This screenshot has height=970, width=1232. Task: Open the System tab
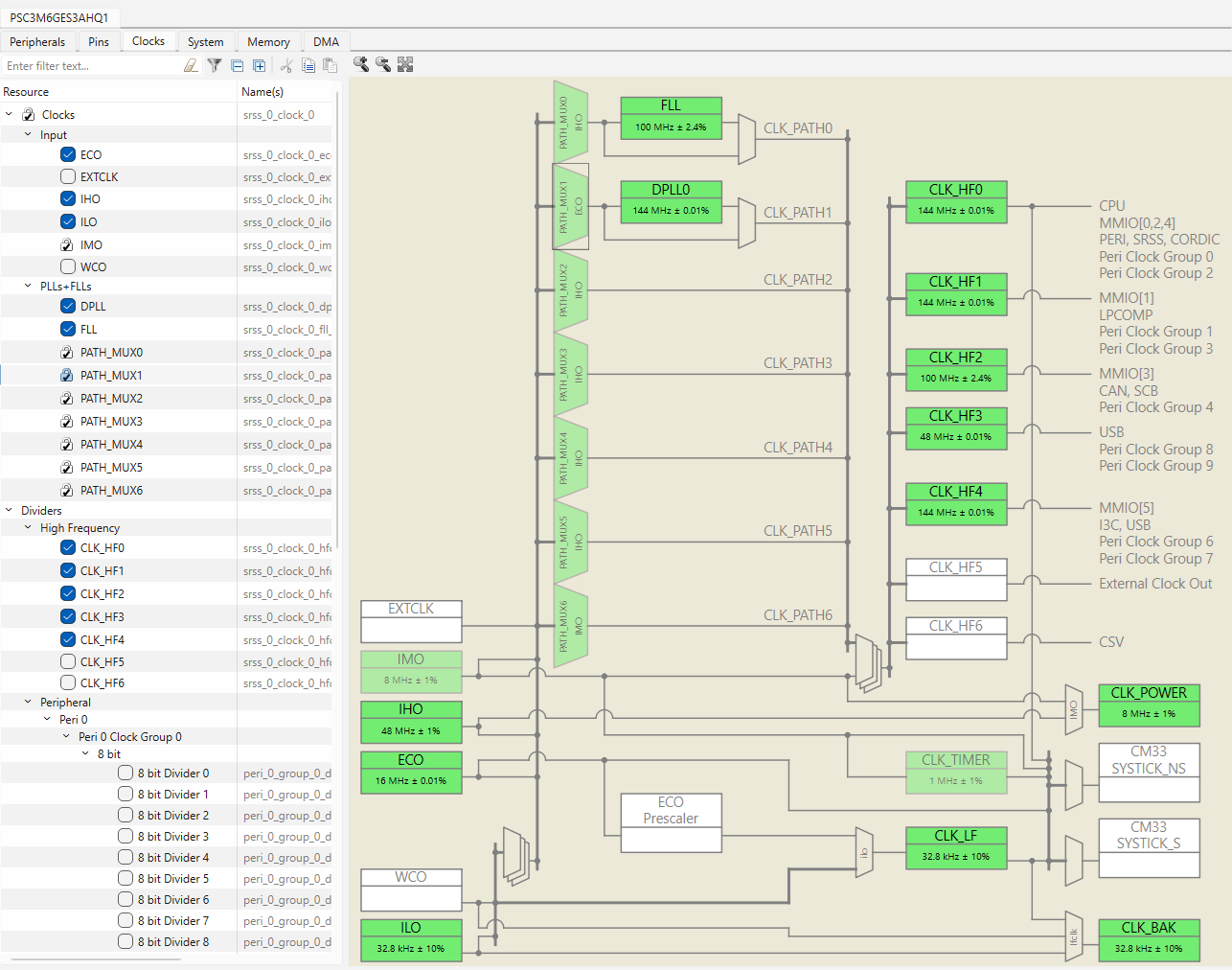point(206,42)
